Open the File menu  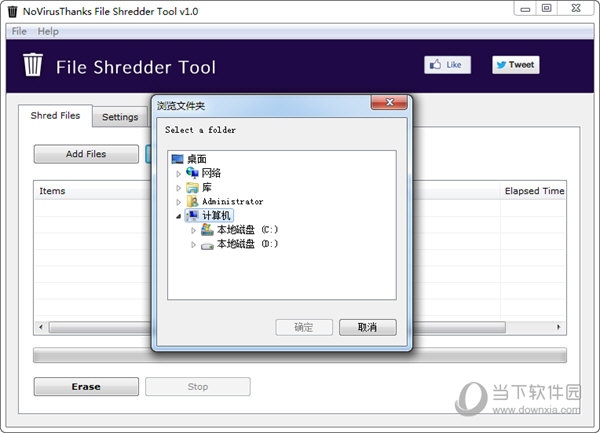tap(20, 32)
